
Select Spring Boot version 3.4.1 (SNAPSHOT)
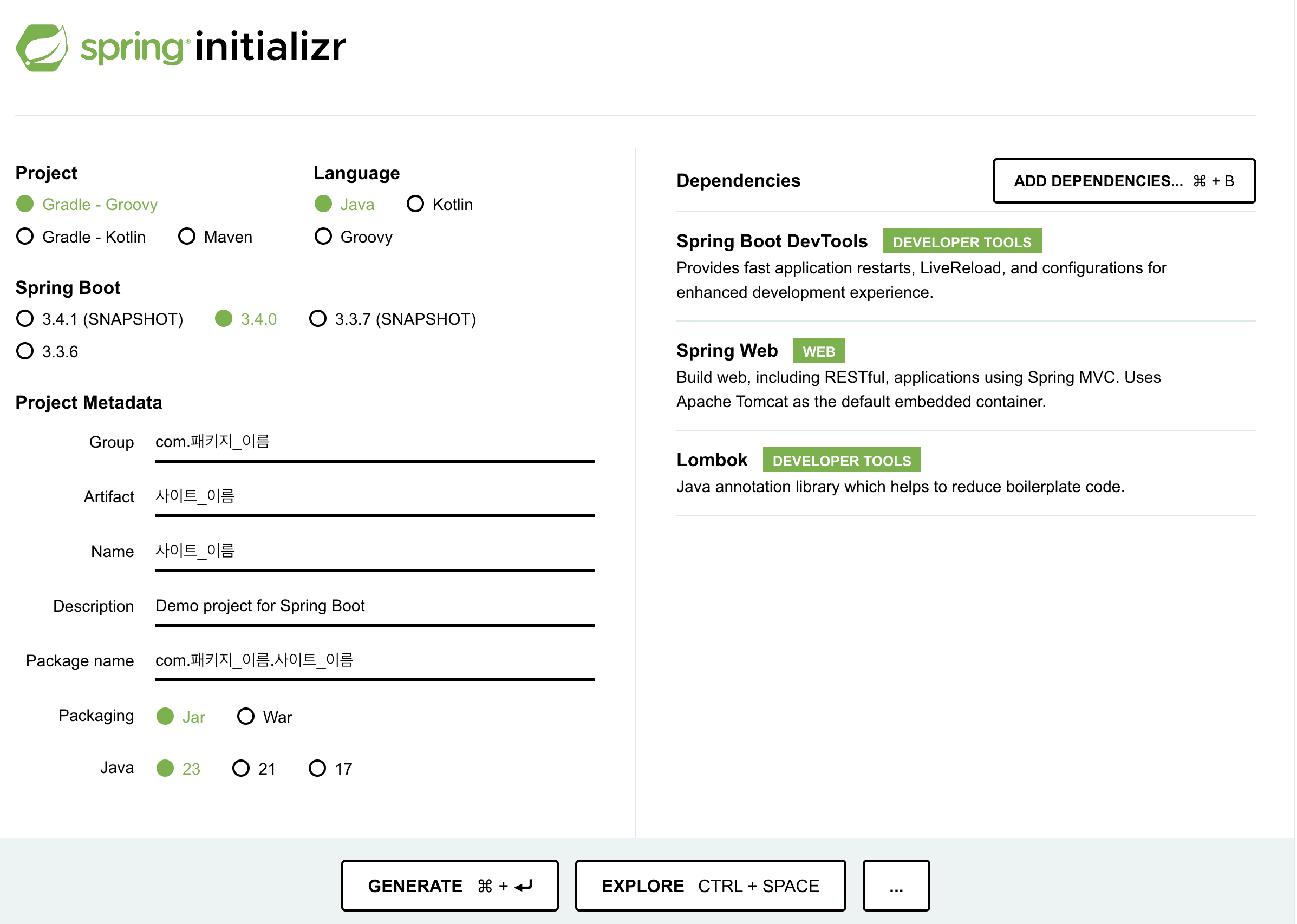pyautogui.click(x=25, y=319)
